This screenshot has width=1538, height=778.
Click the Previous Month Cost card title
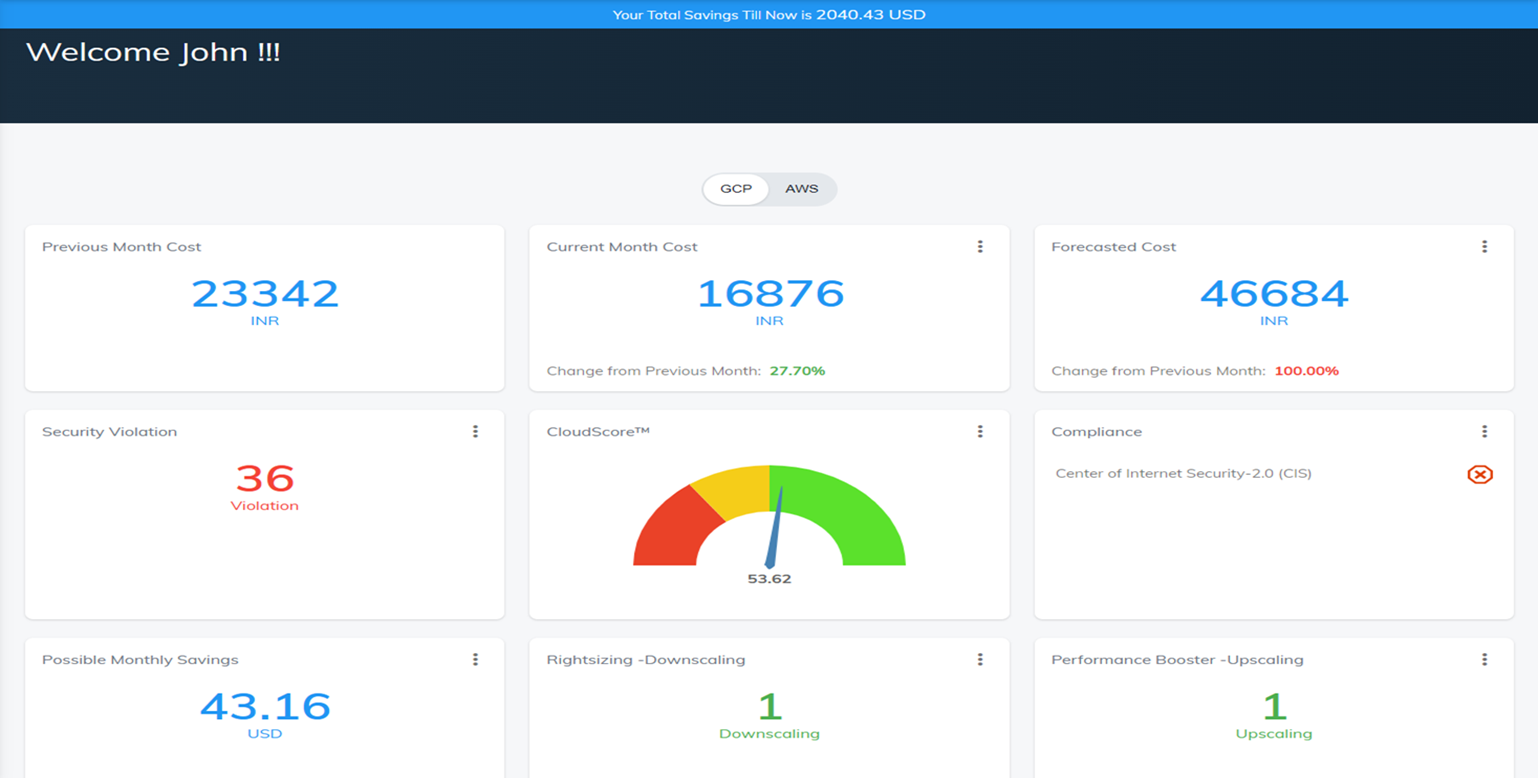[x=121, y=247]
